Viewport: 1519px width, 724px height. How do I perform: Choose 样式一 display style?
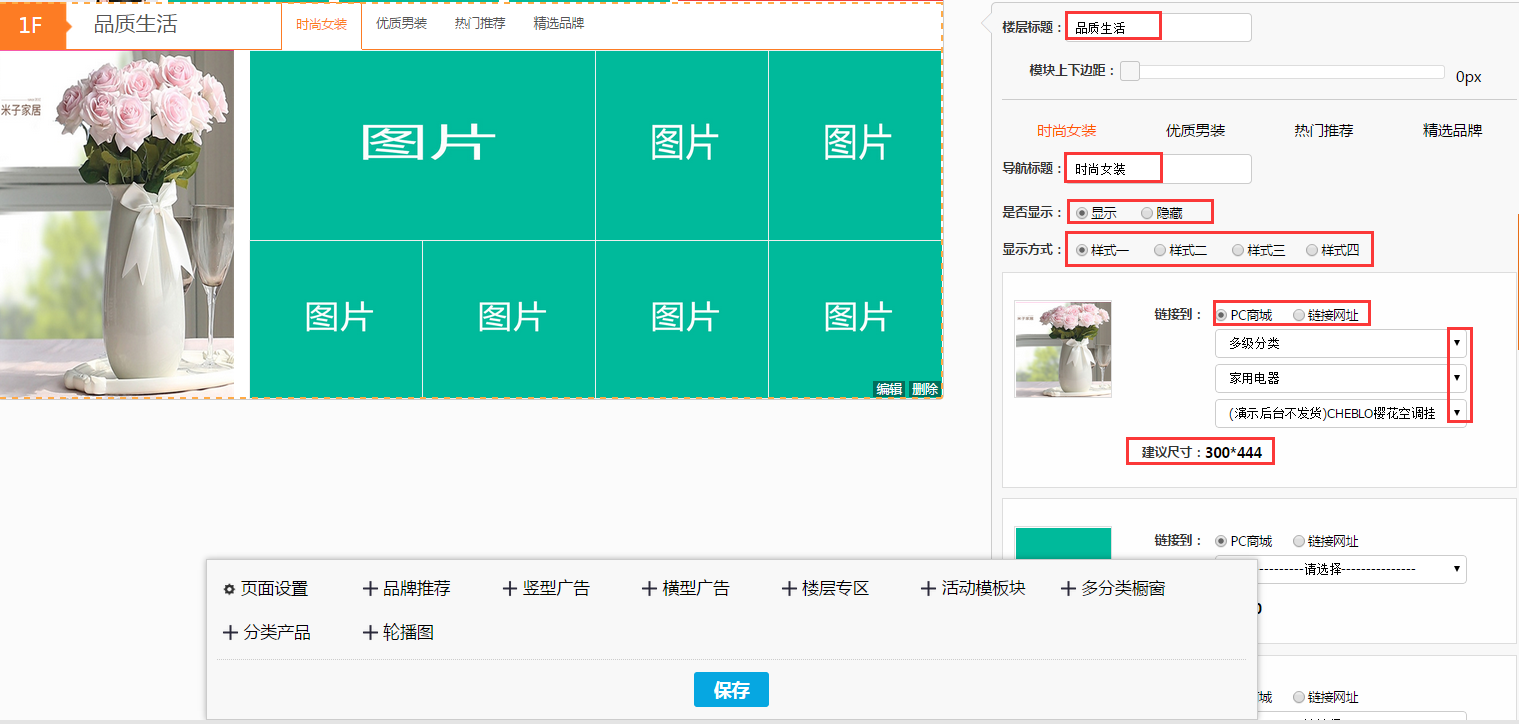tap(1082, 250)
